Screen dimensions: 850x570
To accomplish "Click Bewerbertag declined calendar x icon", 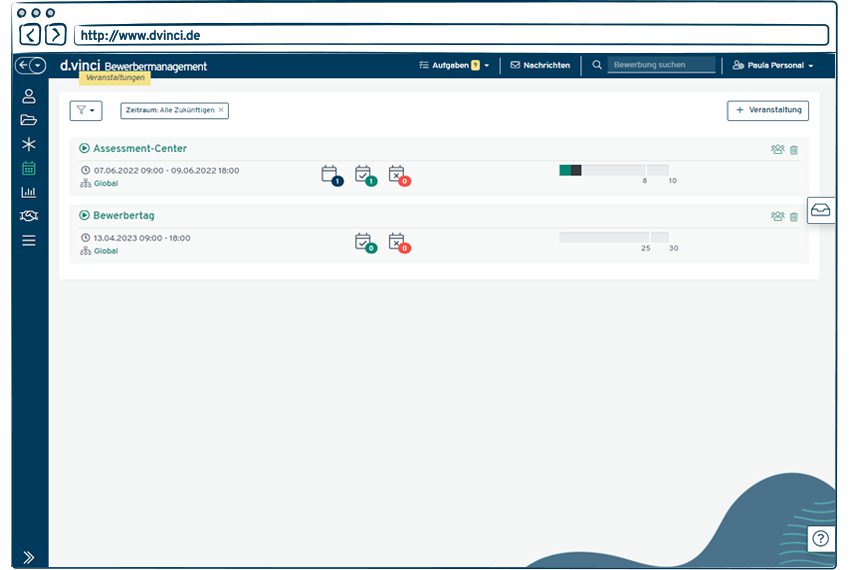I will 399,242.
